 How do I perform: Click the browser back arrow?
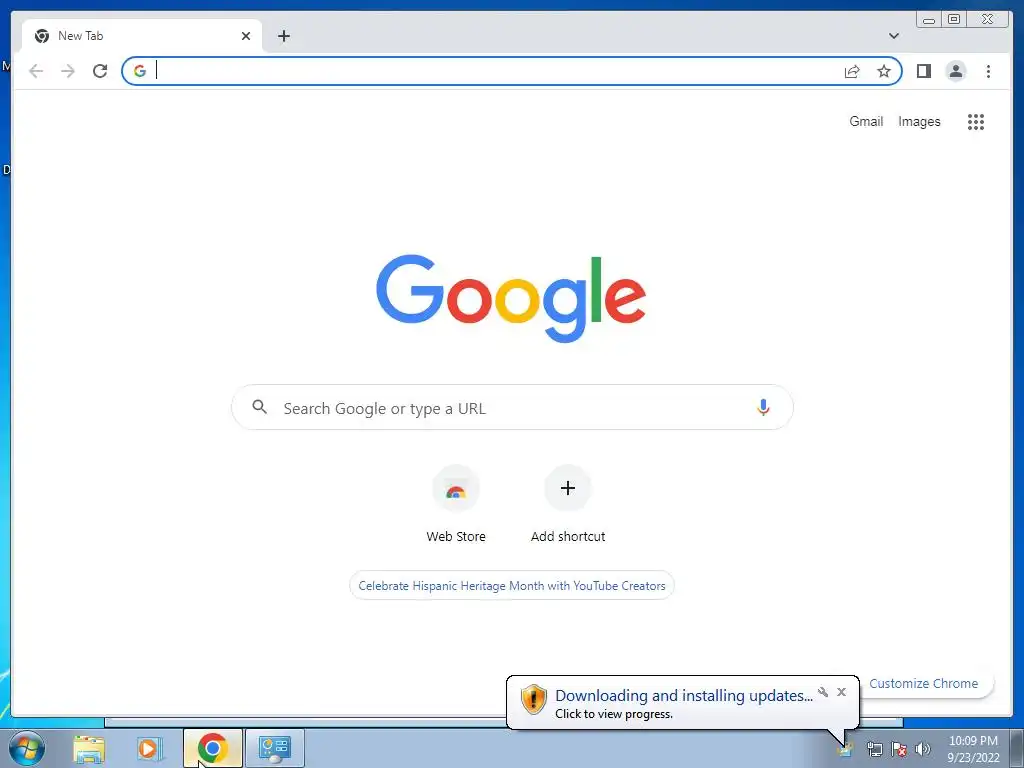point(36,71)
